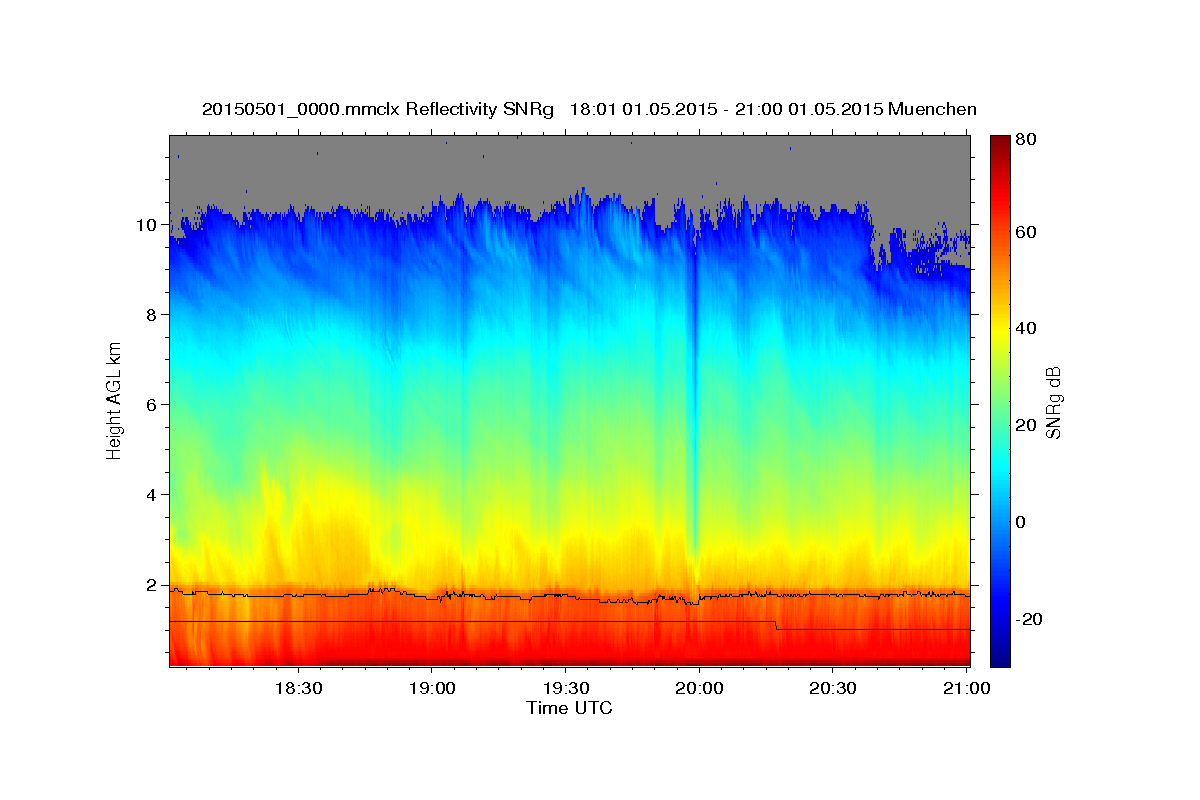1200x800 pixels.
Task: Click the 20:30 time tick label
Action: (x=832, y=689)
